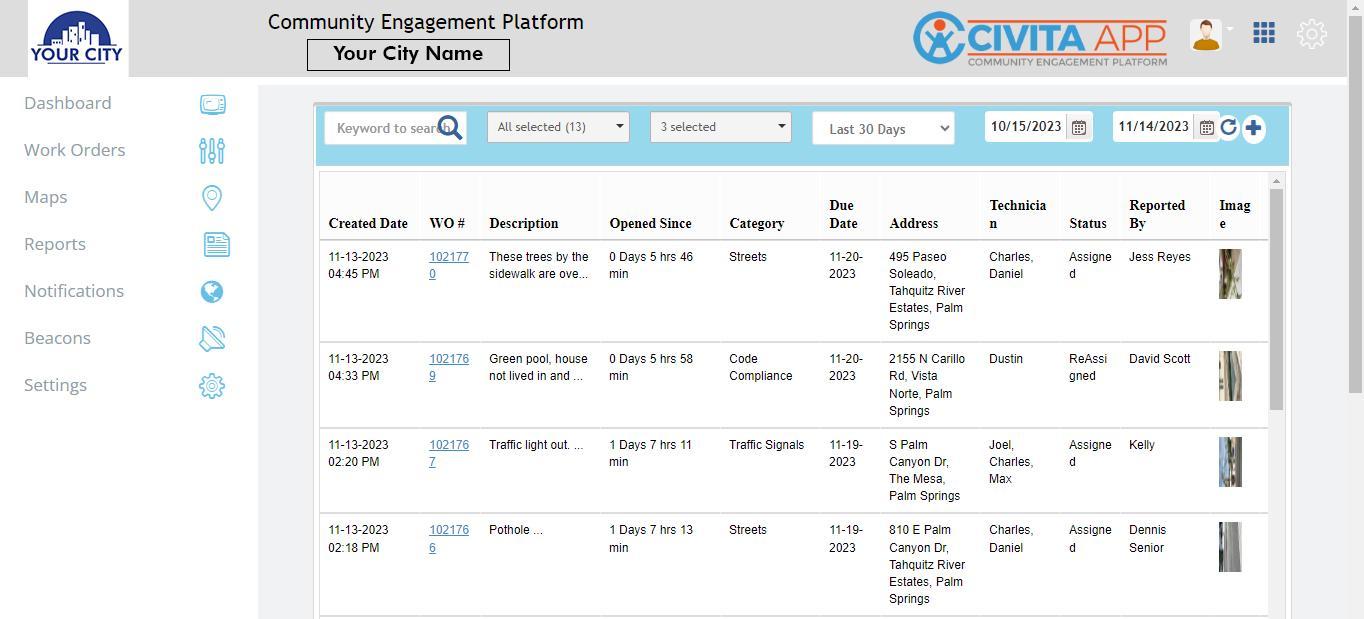Viewport: 1364px width, 619px height.
Task: Click 'Pothole ...' description cell
Action: (516, 530)
